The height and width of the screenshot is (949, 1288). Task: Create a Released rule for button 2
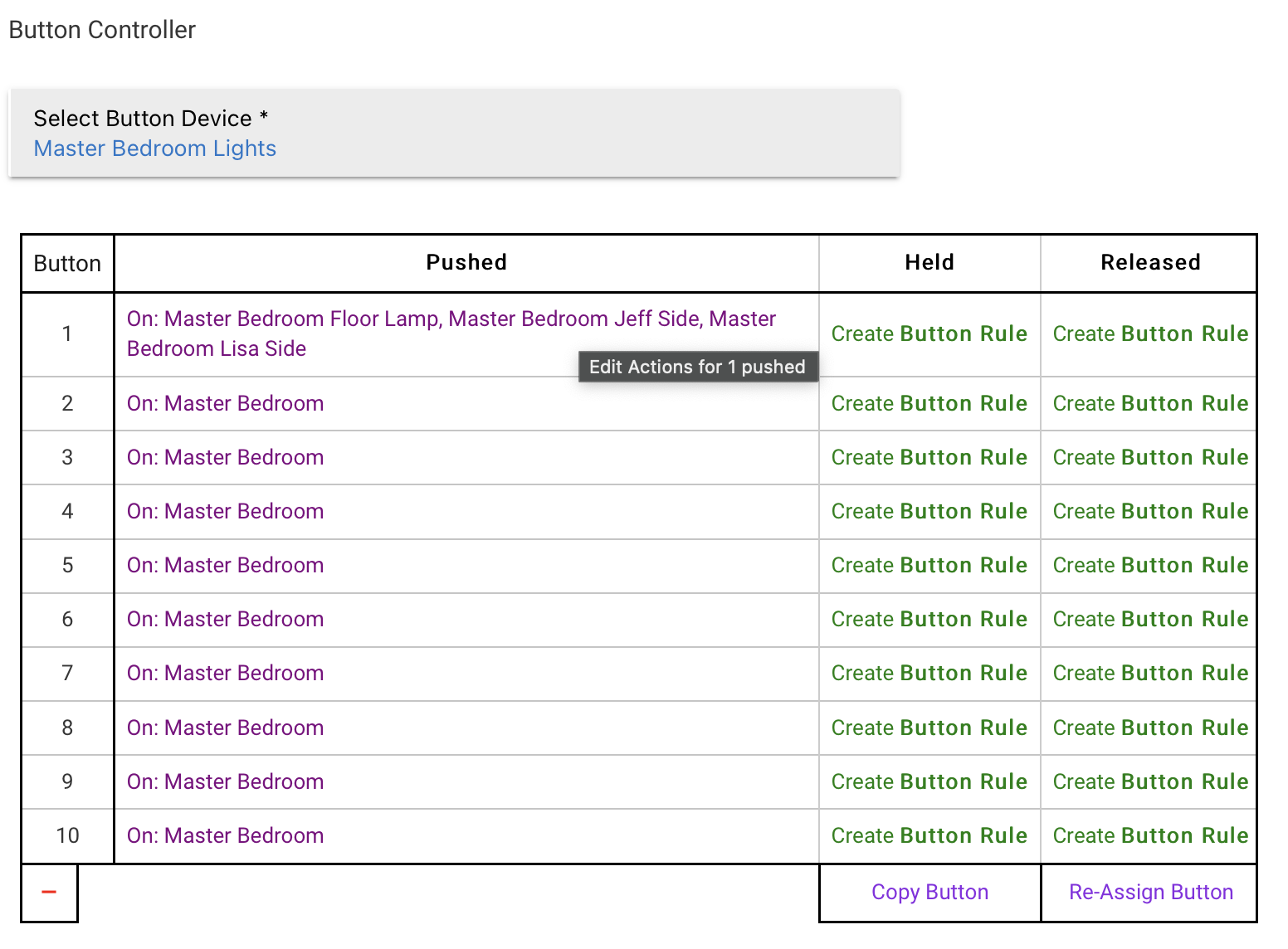(x=1149, y=404)
